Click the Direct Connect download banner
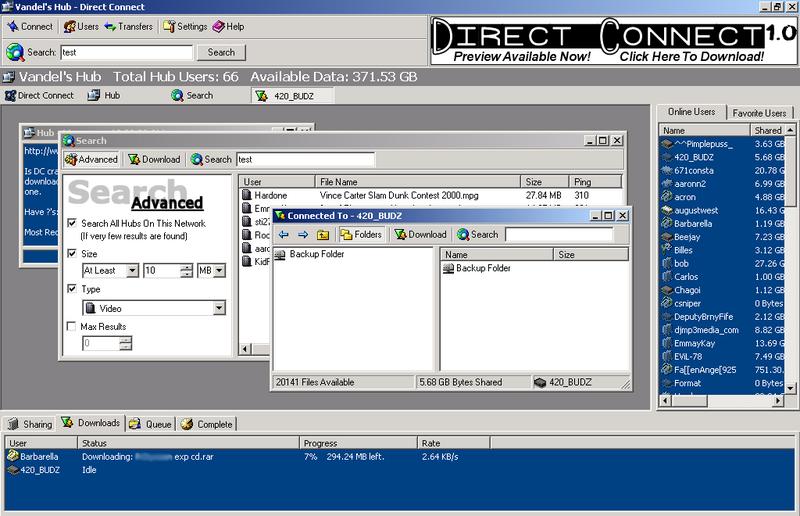This screenshot has width=800, height=516. click(614, 41)
